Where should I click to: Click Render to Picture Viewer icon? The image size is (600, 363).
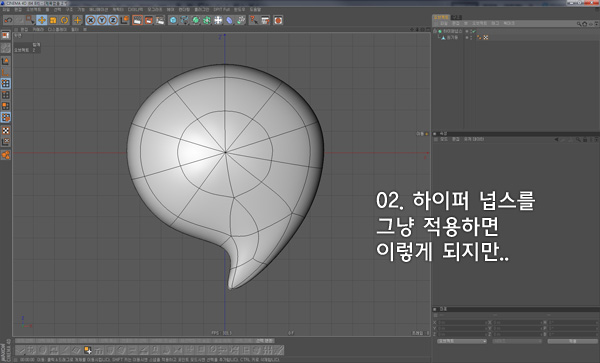point(148,20)
